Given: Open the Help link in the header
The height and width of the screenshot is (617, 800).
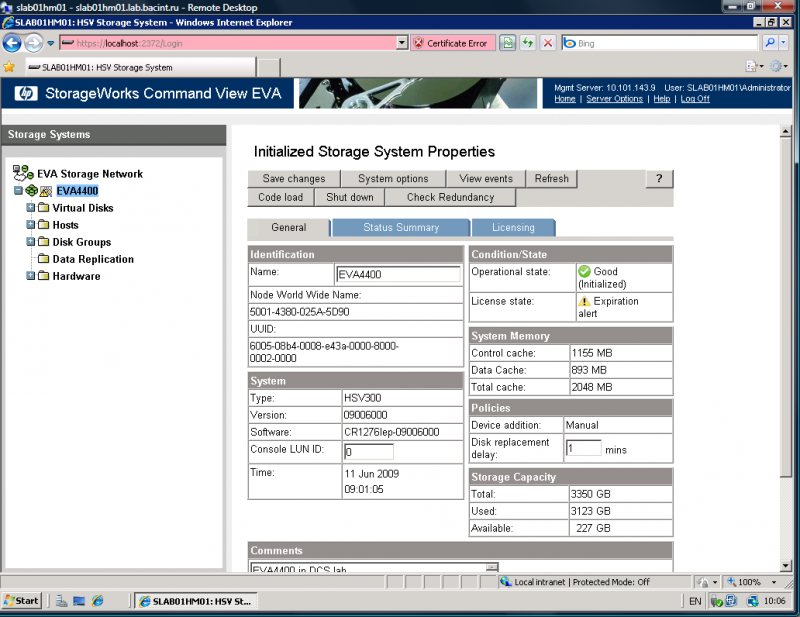Looking at the screenshot, I should pos(662,99).
